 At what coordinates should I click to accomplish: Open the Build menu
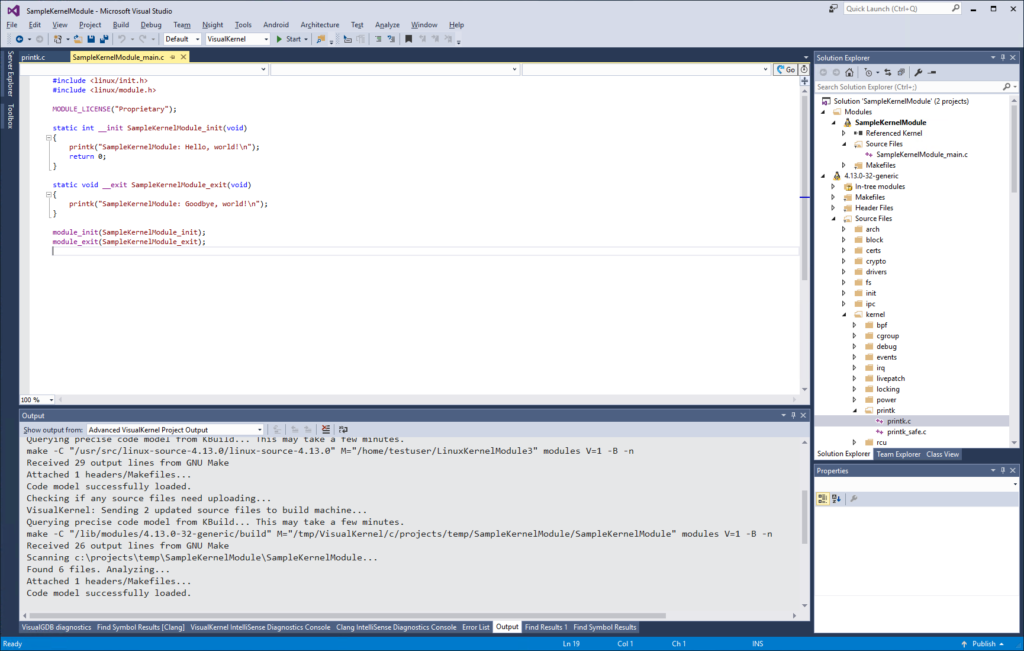pos(121,25)
